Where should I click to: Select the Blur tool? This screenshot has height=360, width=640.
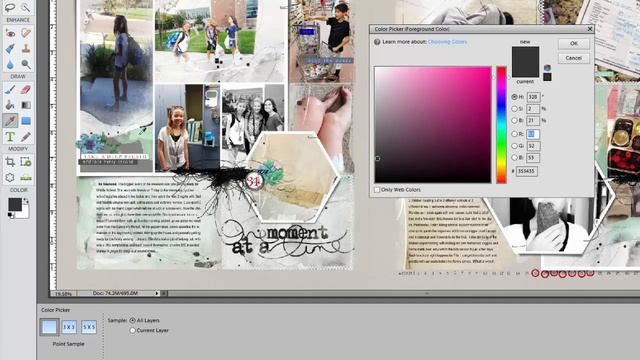10,64
